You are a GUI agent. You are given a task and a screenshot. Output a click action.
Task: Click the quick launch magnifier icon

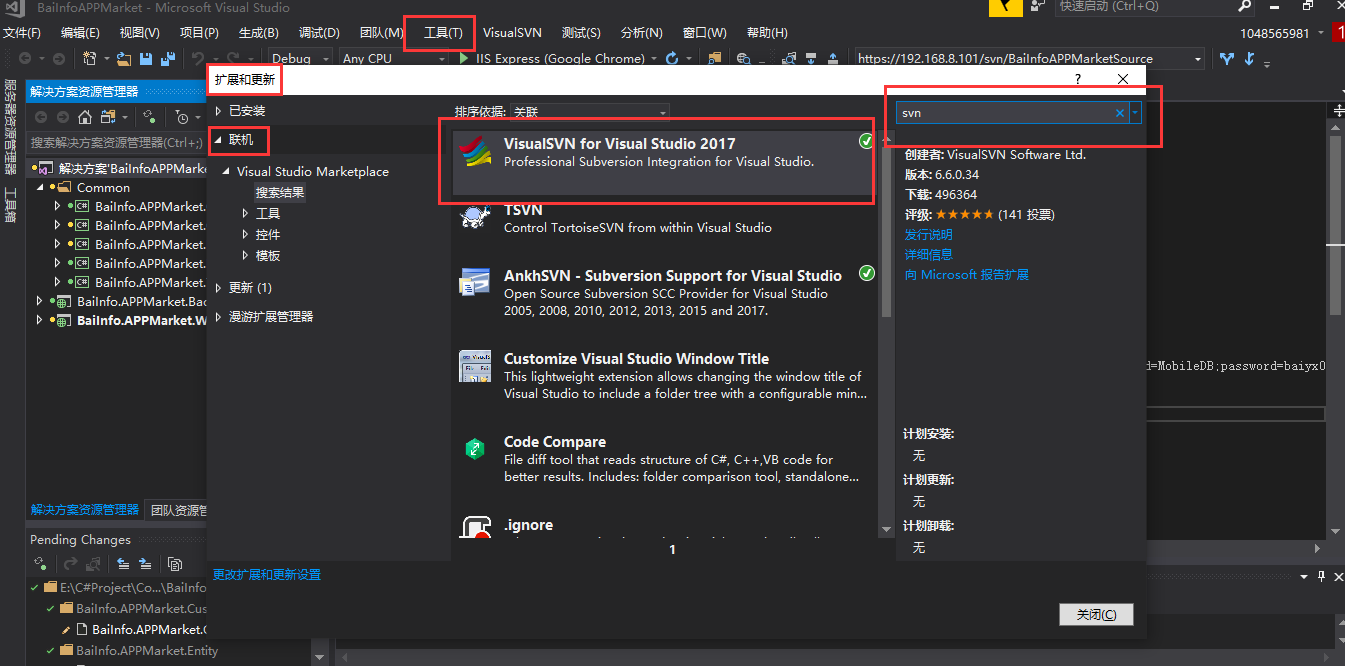coord(1245,6)
